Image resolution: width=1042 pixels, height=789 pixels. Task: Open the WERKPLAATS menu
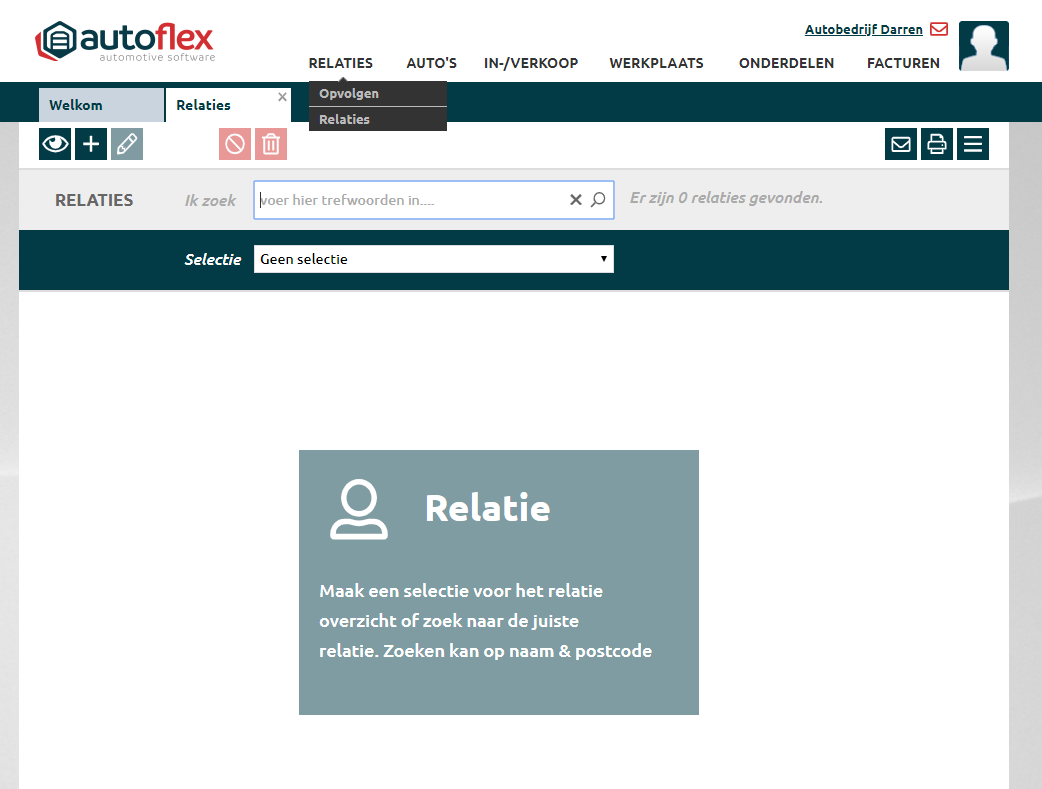coord(656,63)
